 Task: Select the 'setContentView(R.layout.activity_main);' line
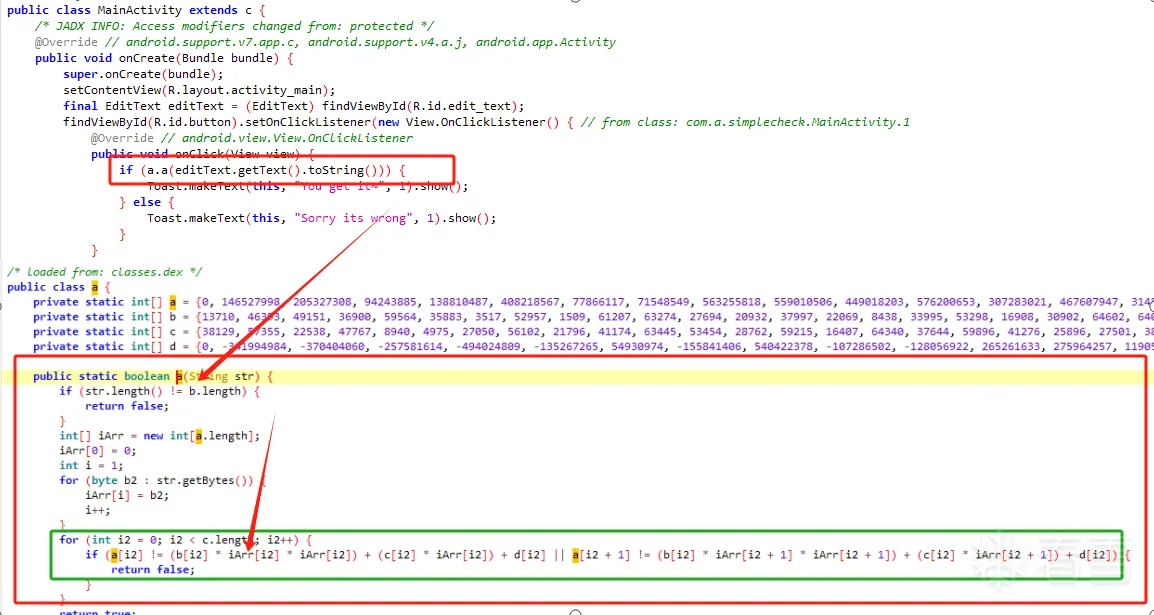pyautogui.click(x=199, y=90)
